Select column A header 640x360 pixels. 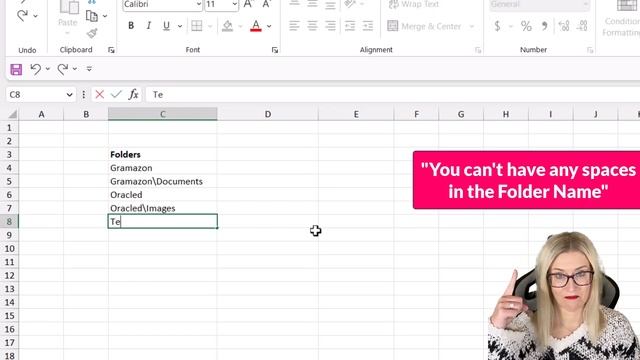point(41,114)
